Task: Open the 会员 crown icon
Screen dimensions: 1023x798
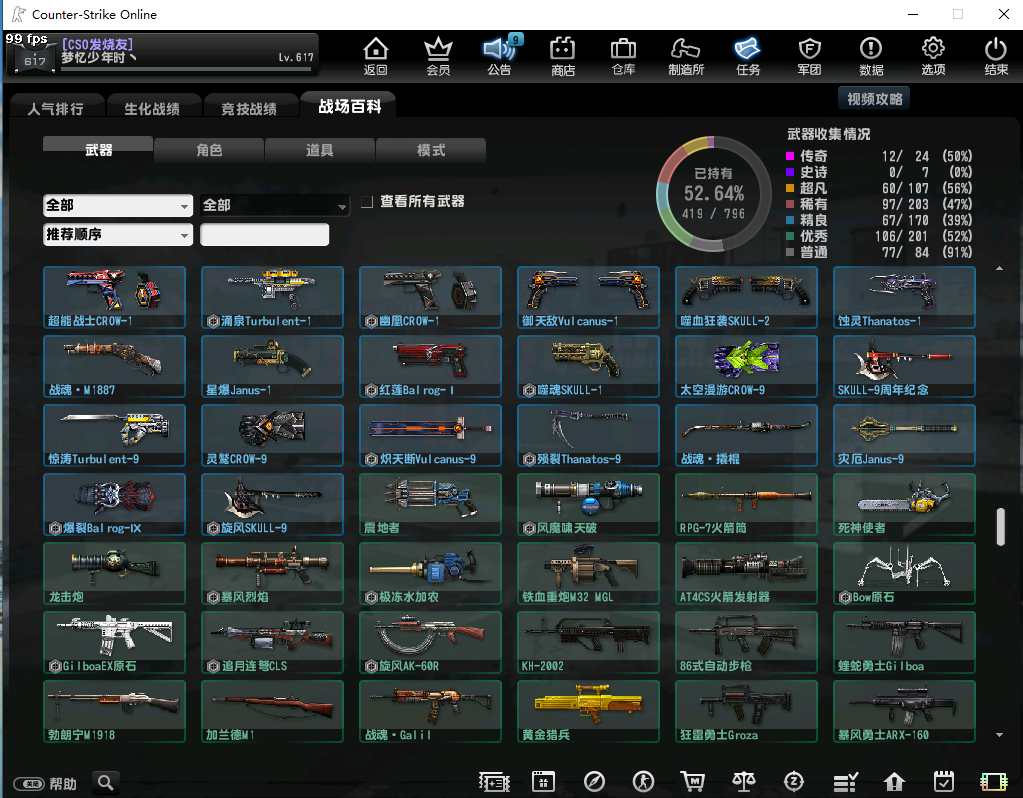Action: (x=438, y=55)
